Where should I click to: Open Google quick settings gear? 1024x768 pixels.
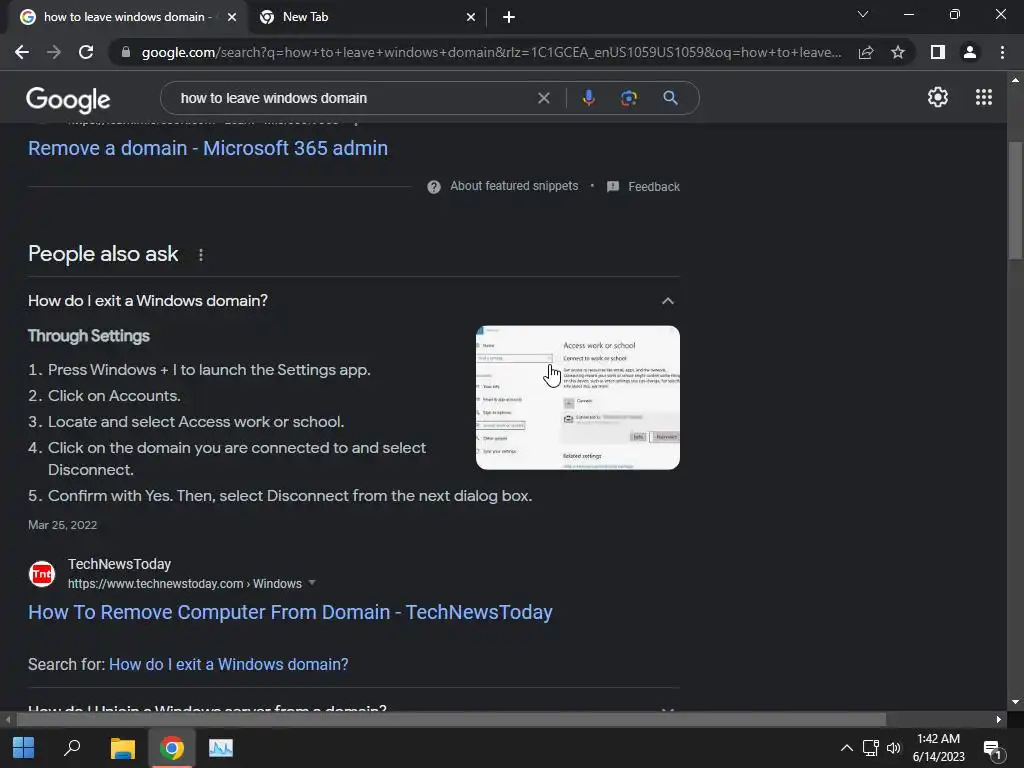(938, 97)
